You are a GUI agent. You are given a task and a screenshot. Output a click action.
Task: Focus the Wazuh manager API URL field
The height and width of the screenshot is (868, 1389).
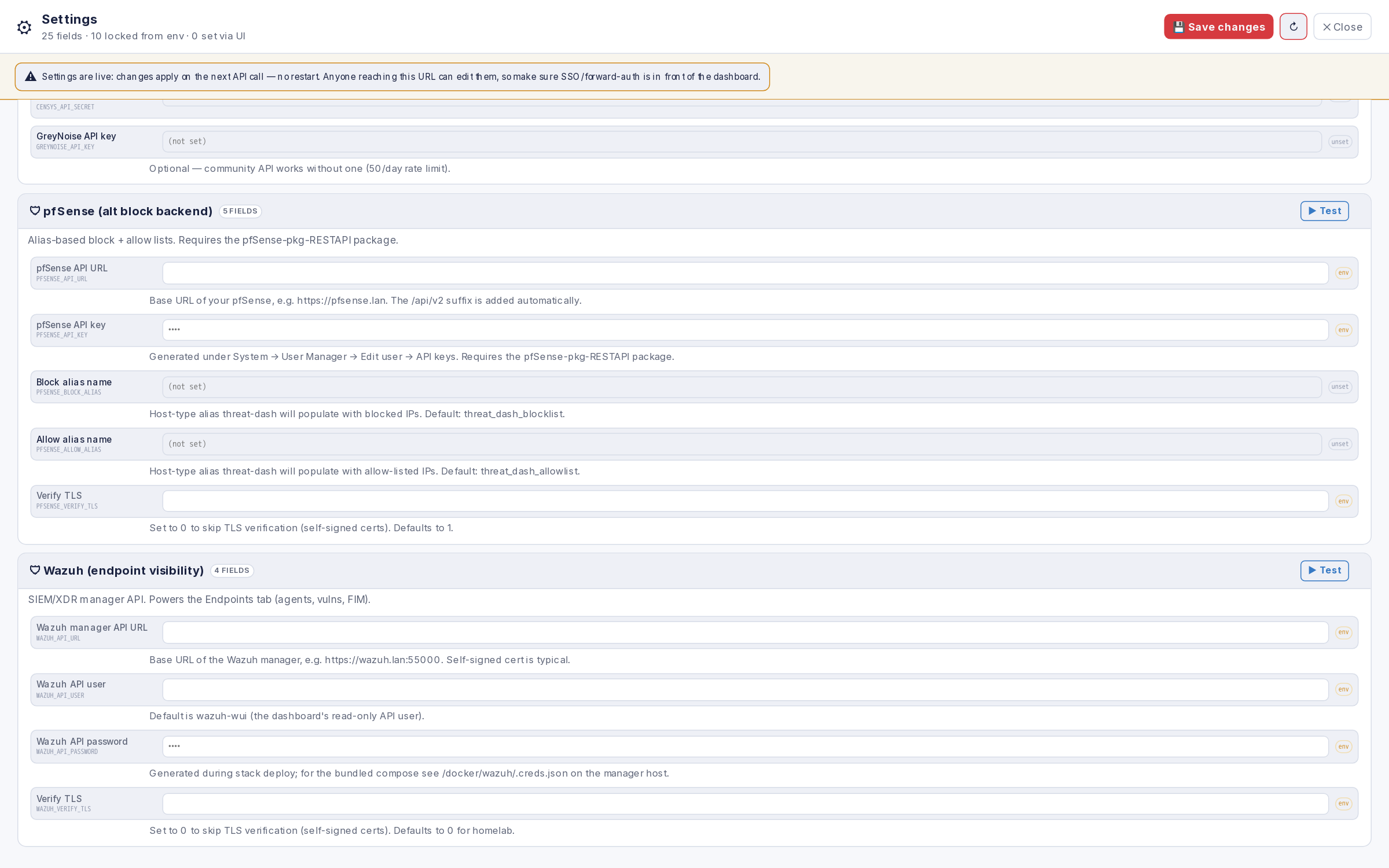point(745,632)
